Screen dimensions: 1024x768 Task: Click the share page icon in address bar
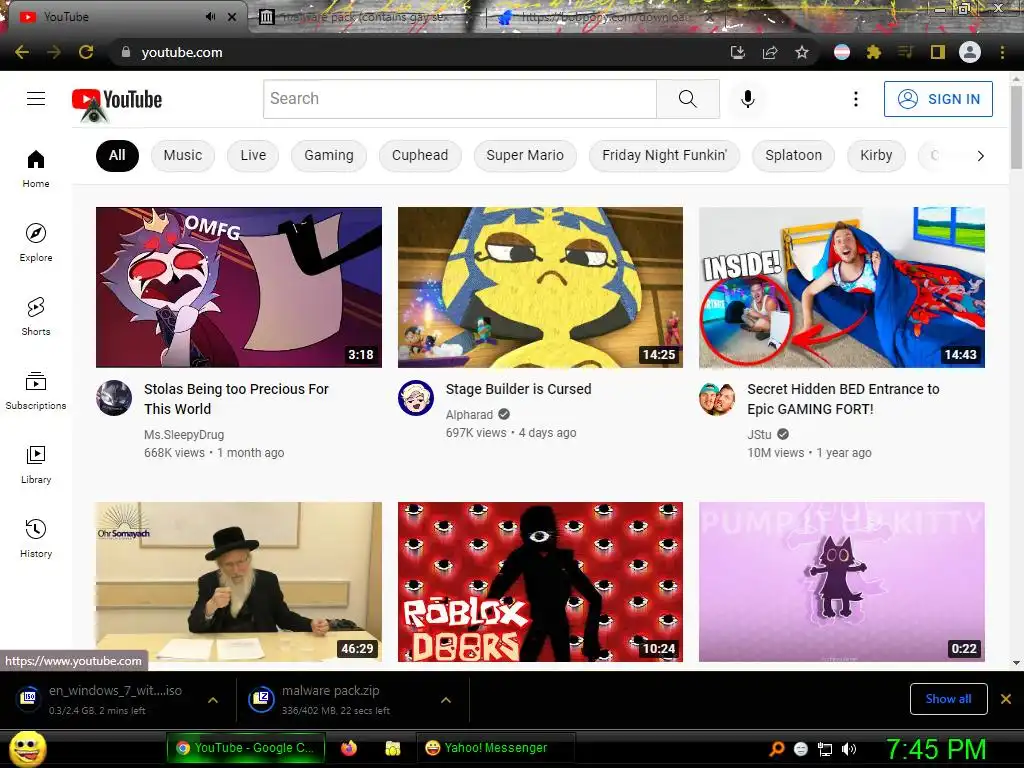pyautogui.click(x=770, y=52)
